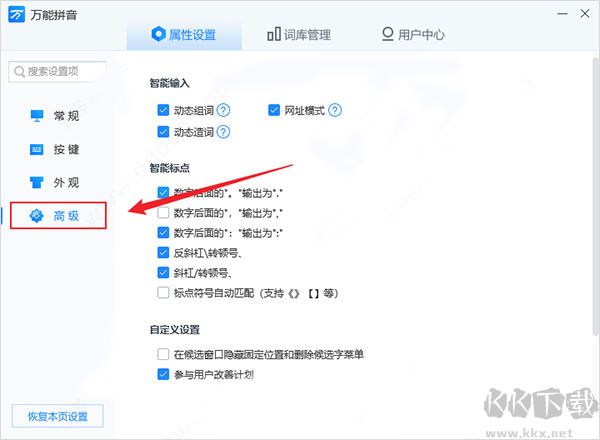Toggle the 动态造词 checkbox
Screen dimensions: 600x440
(x=163, y=132)
